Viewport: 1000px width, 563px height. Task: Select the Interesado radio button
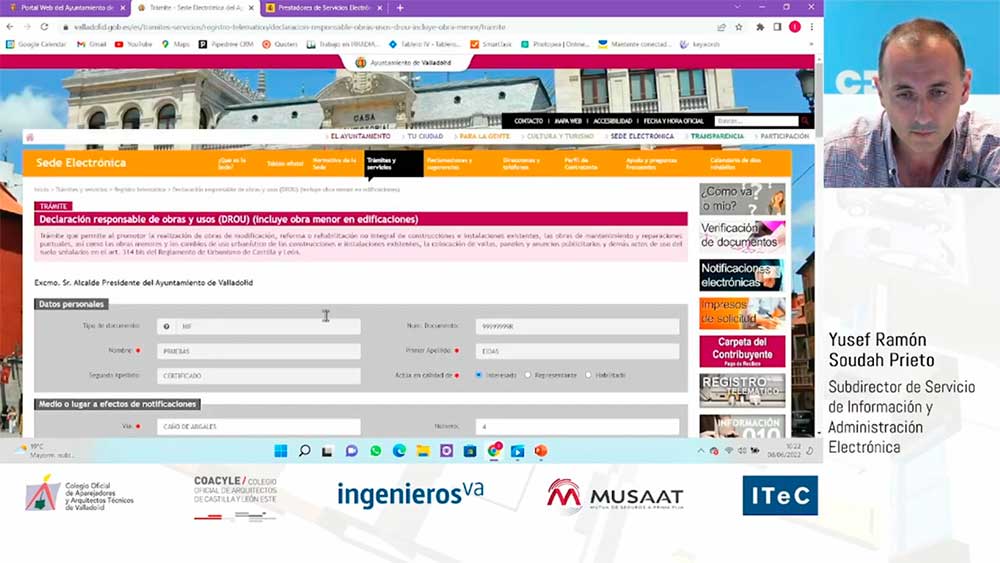point(478,375)
